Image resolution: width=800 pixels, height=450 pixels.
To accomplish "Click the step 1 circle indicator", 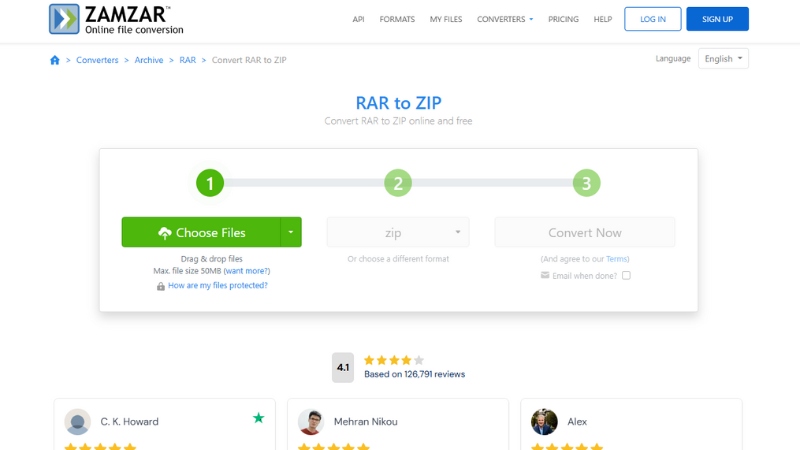I will coord(210,183).
